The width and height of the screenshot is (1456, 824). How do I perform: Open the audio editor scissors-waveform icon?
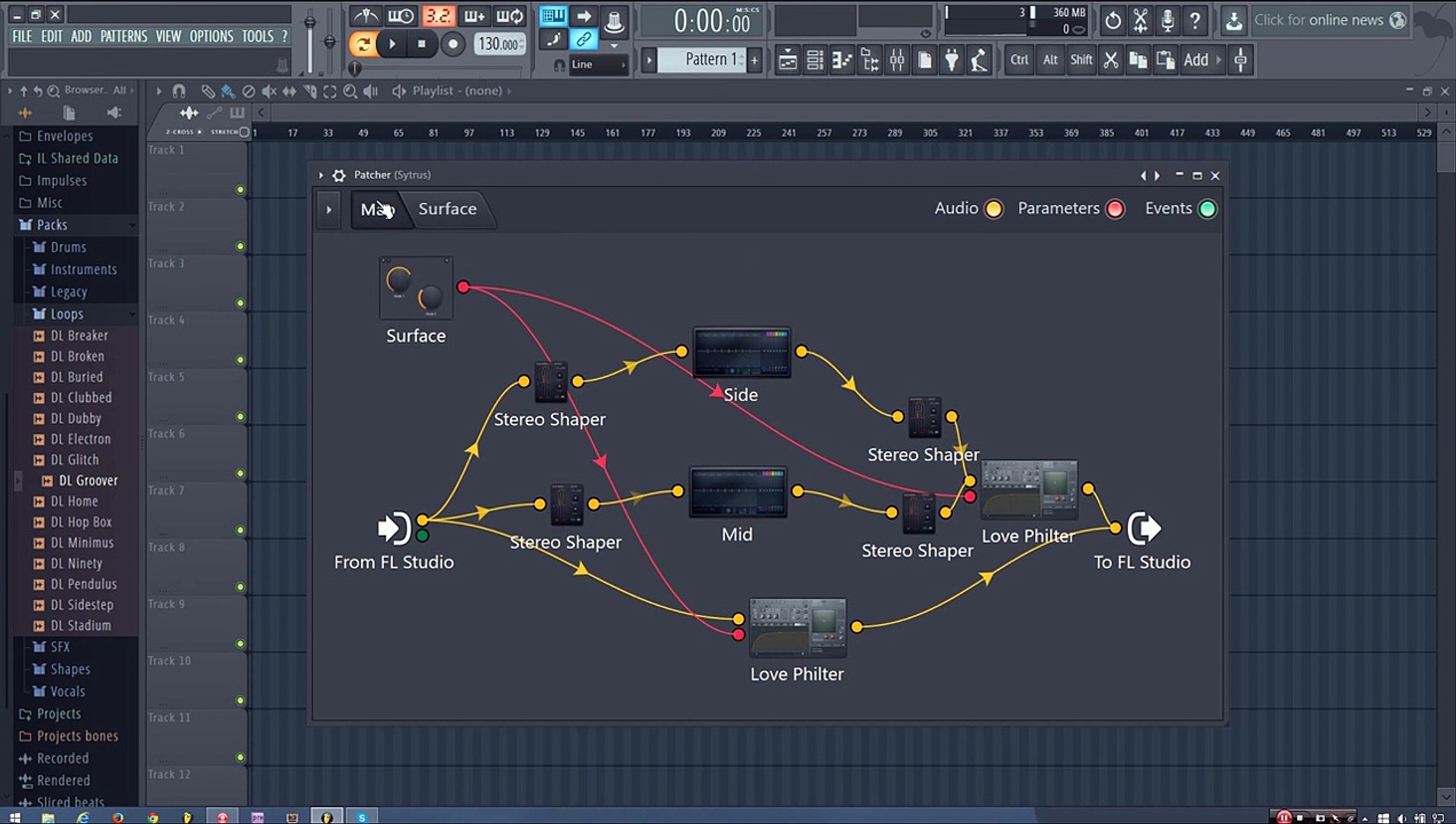tap(1140, 21)
